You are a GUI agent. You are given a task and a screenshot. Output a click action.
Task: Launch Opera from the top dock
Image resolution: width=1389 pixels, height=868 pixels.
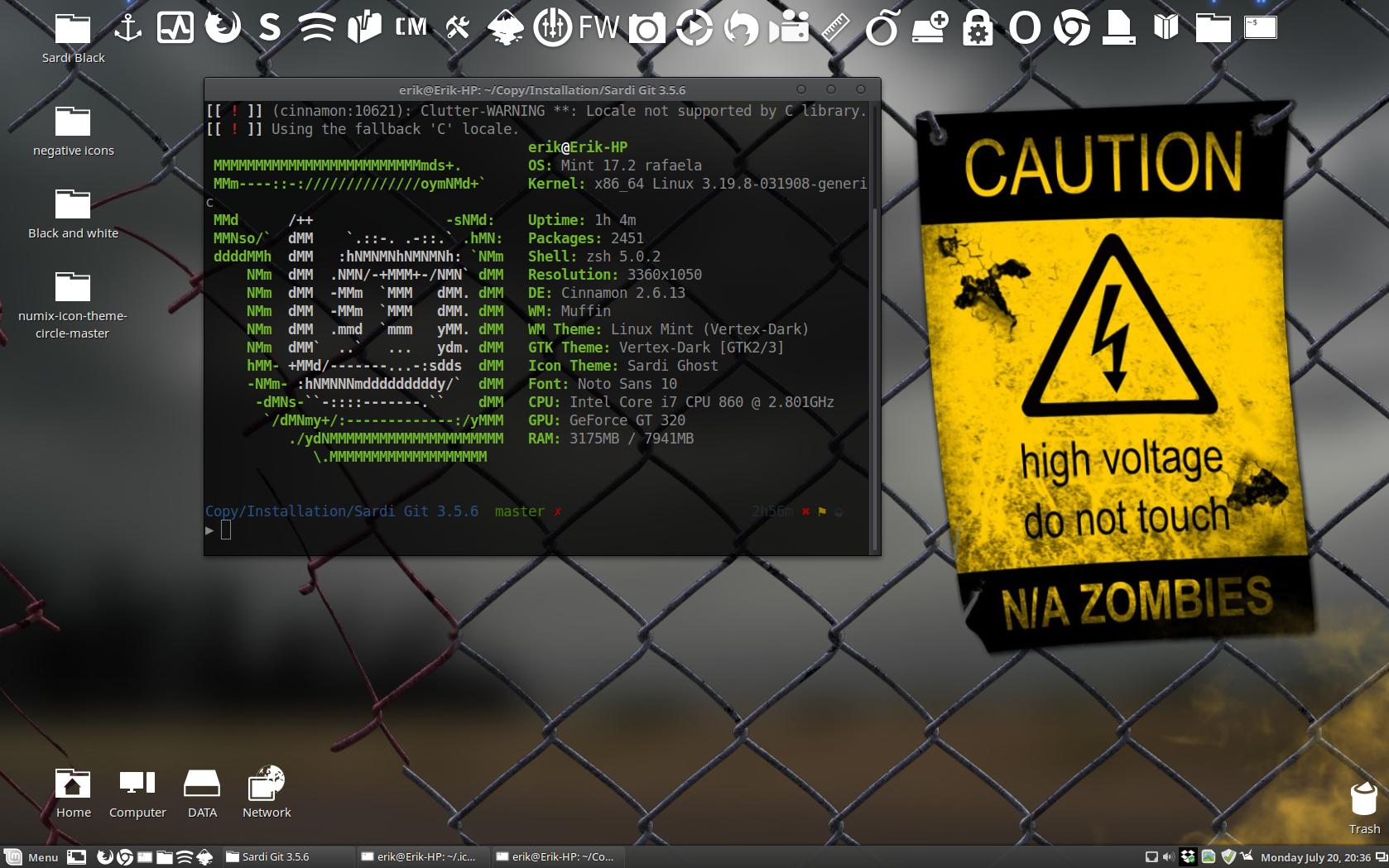(x=1024, y=28)
